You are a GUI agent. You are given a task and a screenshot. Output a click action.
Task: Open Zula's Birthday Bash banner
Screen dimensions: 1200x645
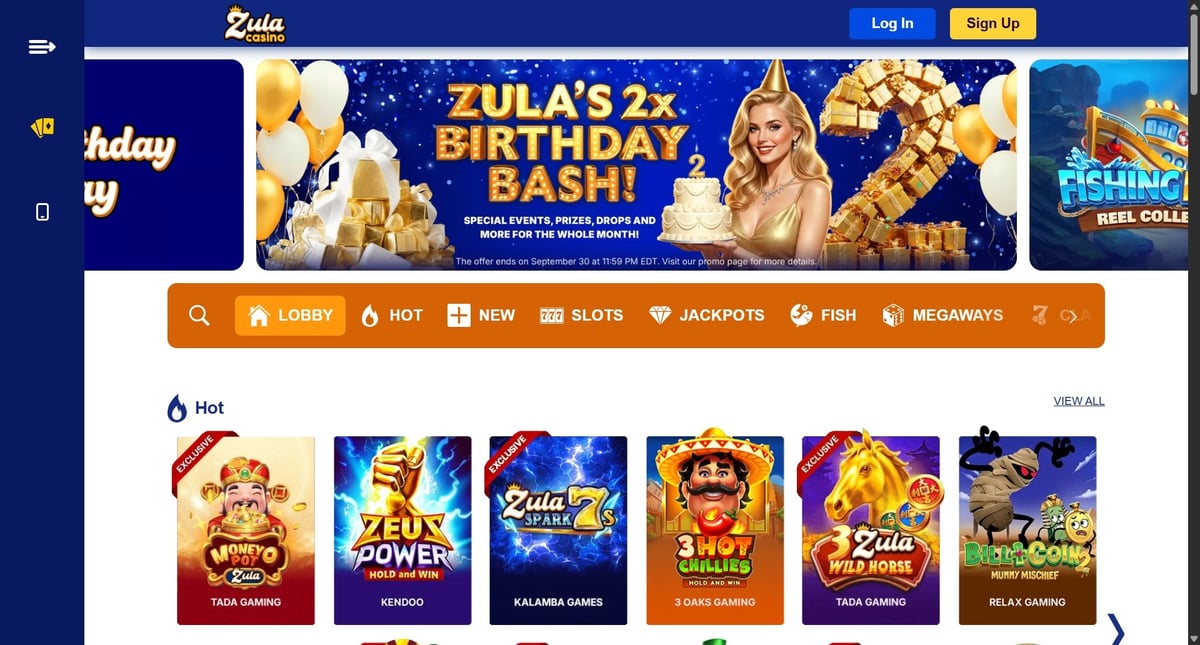coord(636,165)
